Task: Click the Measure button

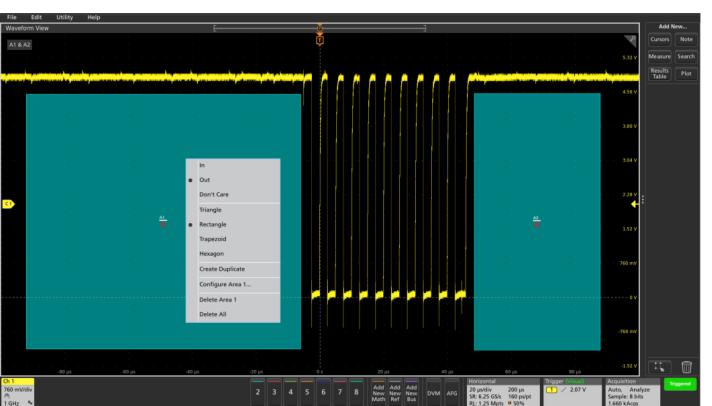Action: (659, 56)
